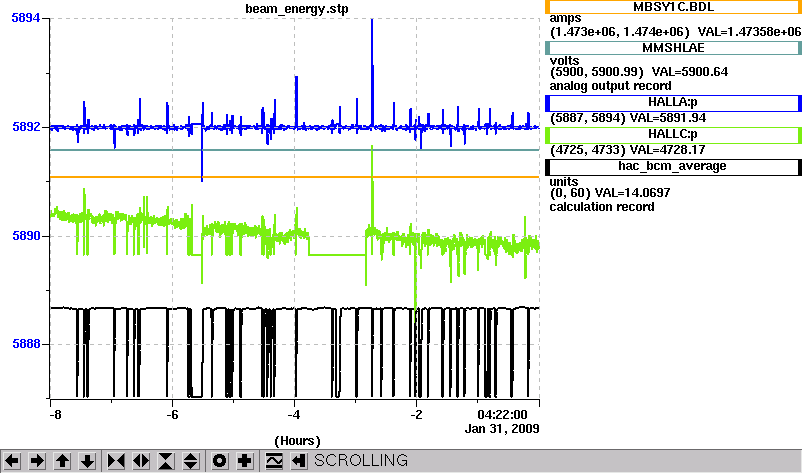The width and height of the screenshot is (802, 473).
Task: Click the -4 hours x-axis tick label
Action: 294,415
